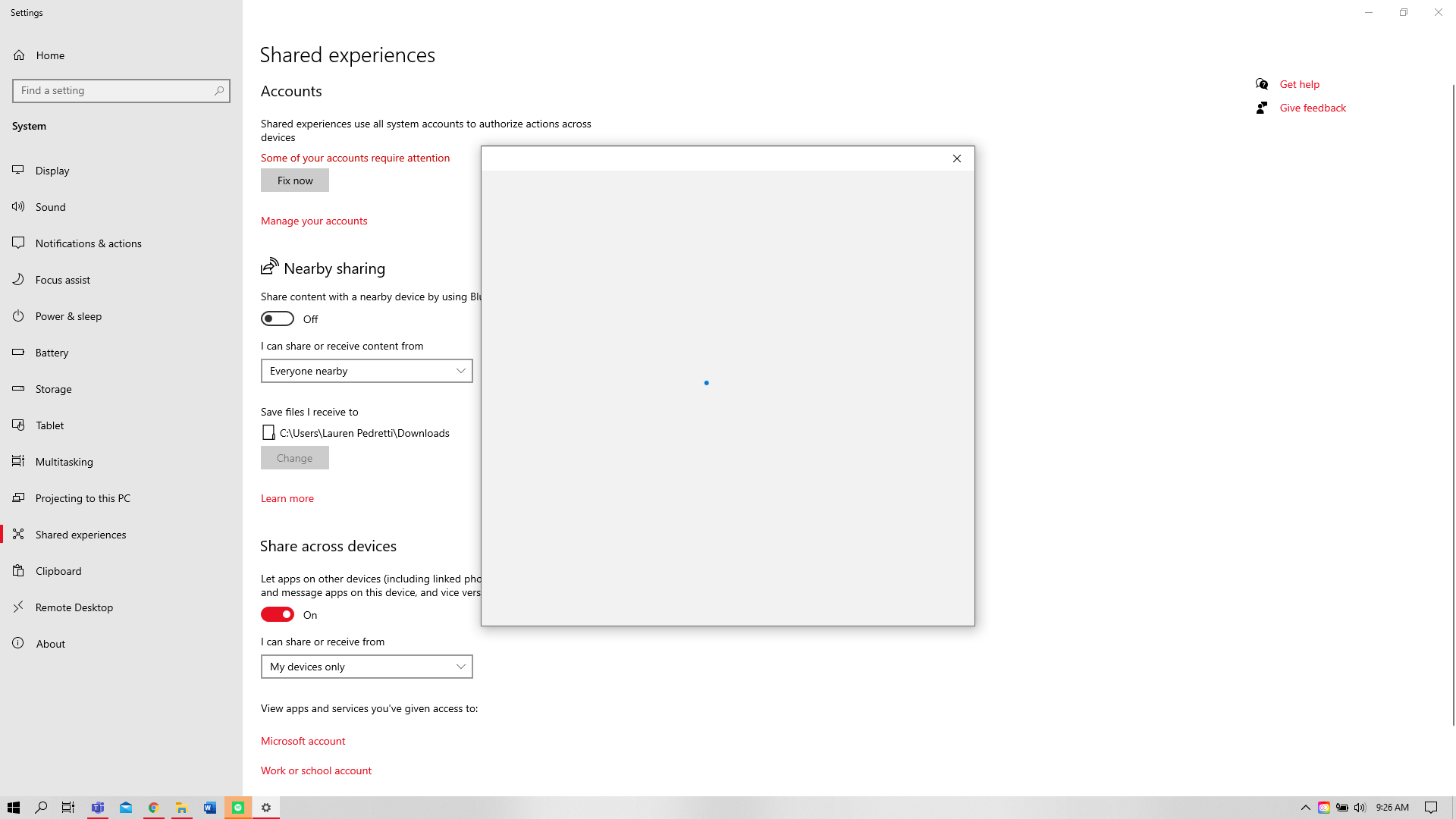Toggle Nearby sharing switch on
This screenshot has width=1456, height=819.
(278, 318)
